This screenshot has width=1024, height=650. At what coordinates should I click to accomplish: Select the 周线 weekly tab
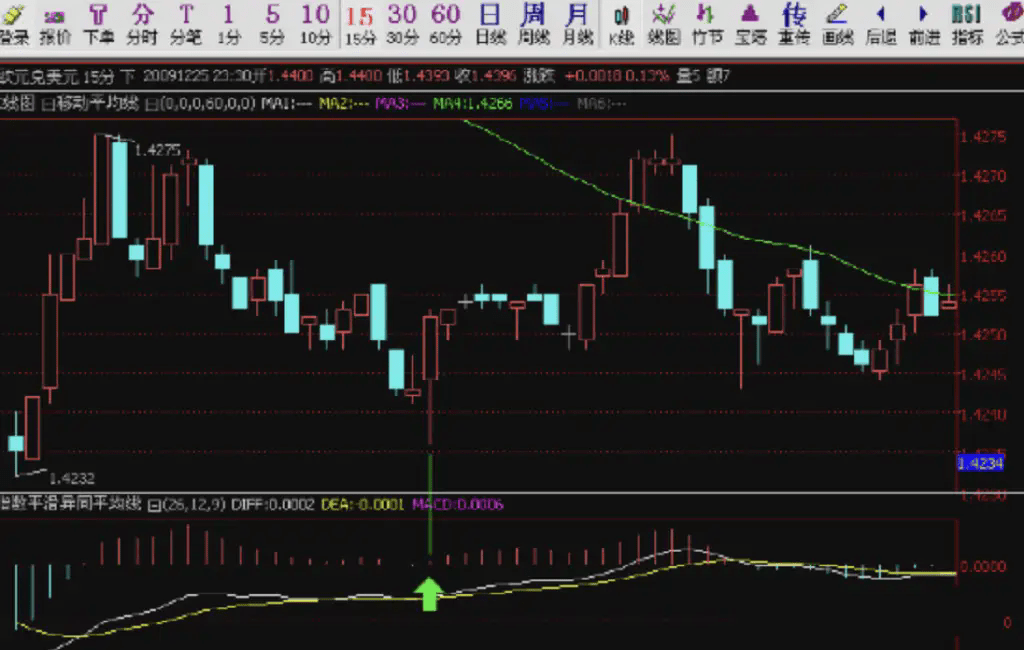pos(533,24)
